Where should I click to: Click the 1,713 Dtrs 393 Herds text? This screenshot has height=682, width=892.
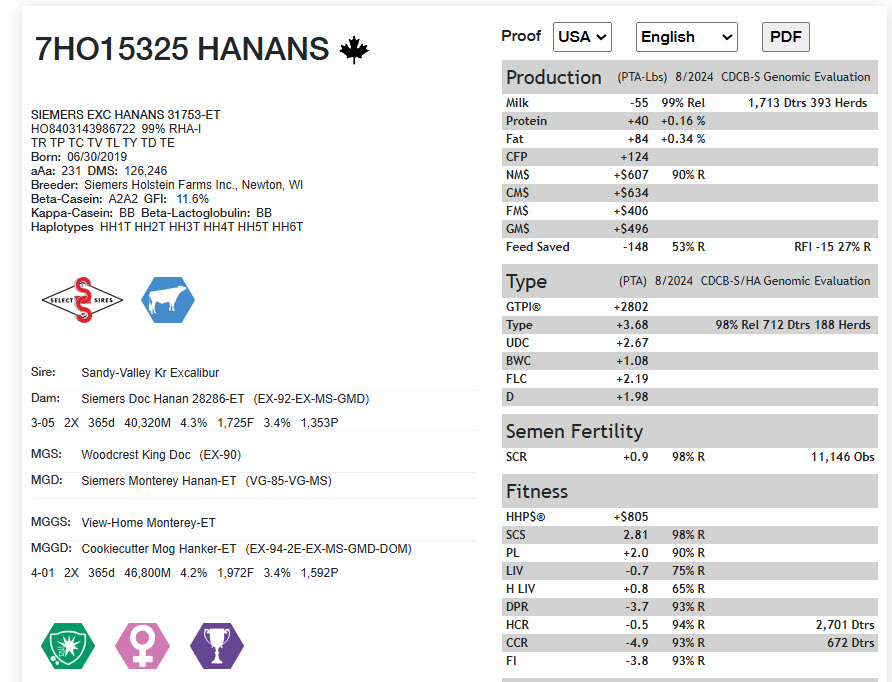[807, 103]
